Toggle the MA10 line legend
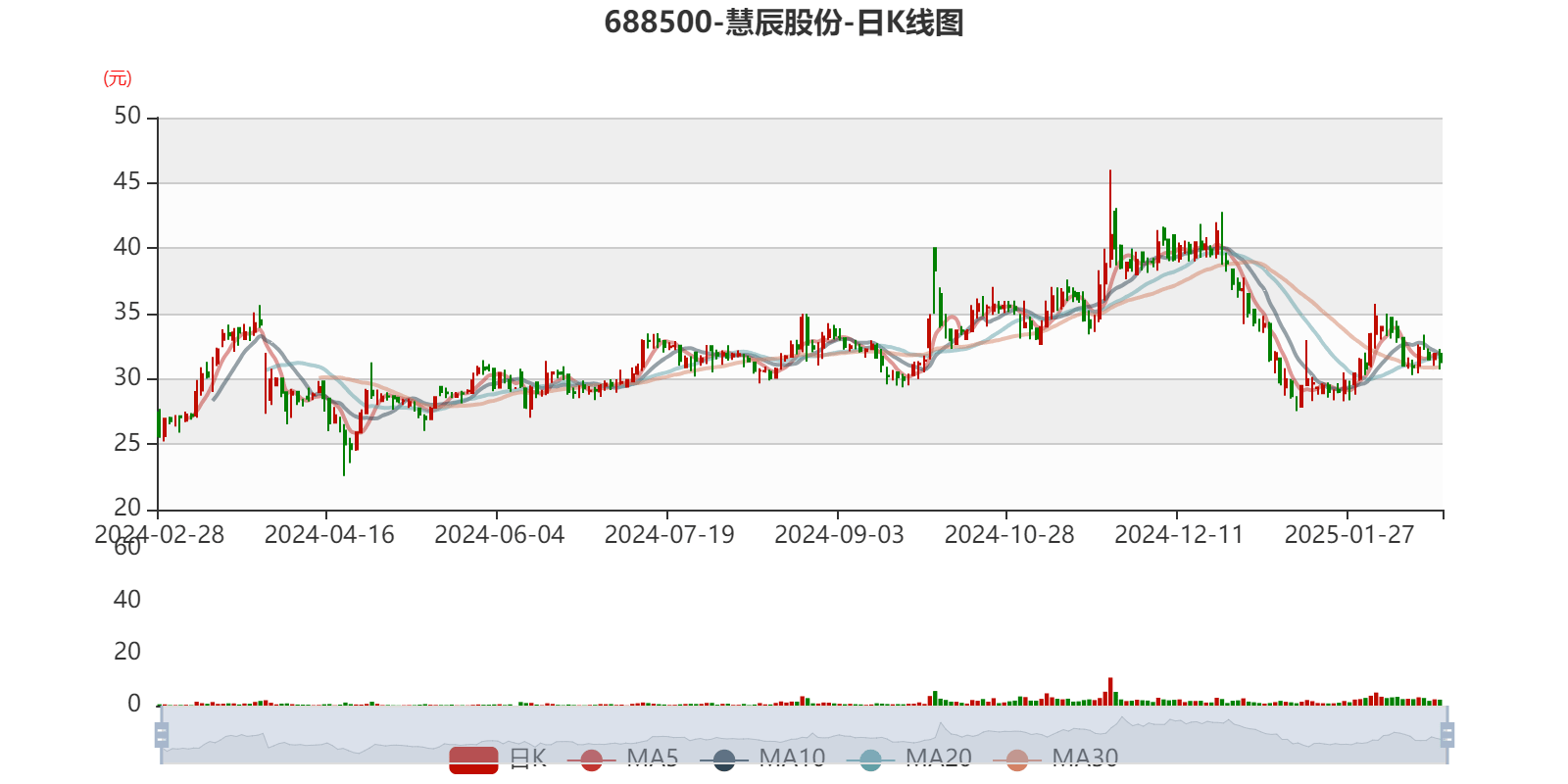The width and height of the screenshot is (1568, 784). pos(762,759)
